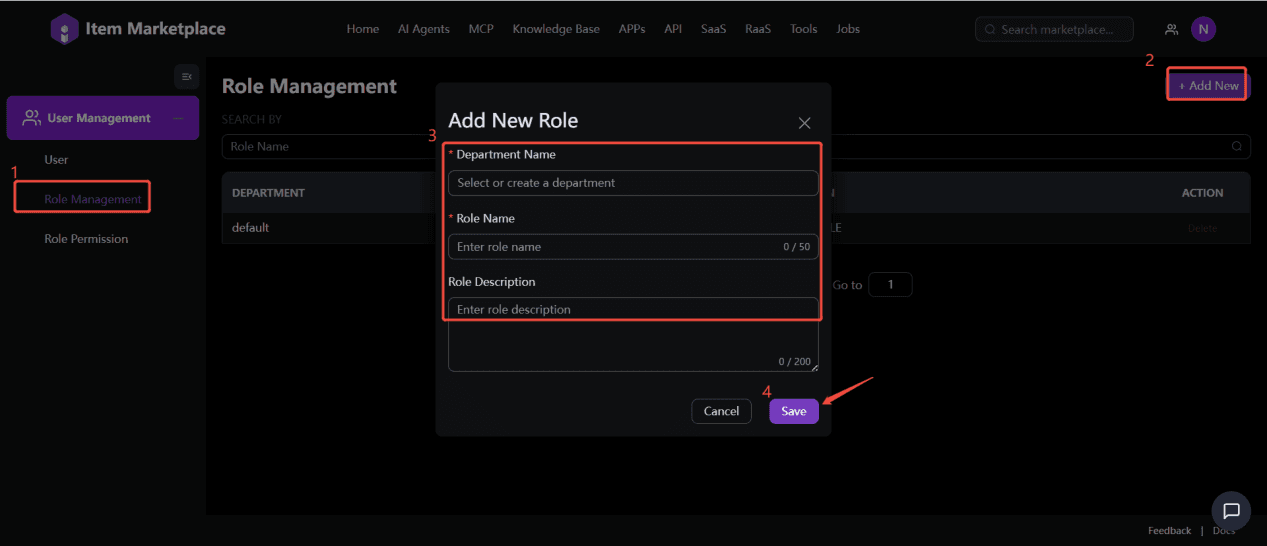Click the search magnifier icon in Role Name filter

coord(1237,146)
